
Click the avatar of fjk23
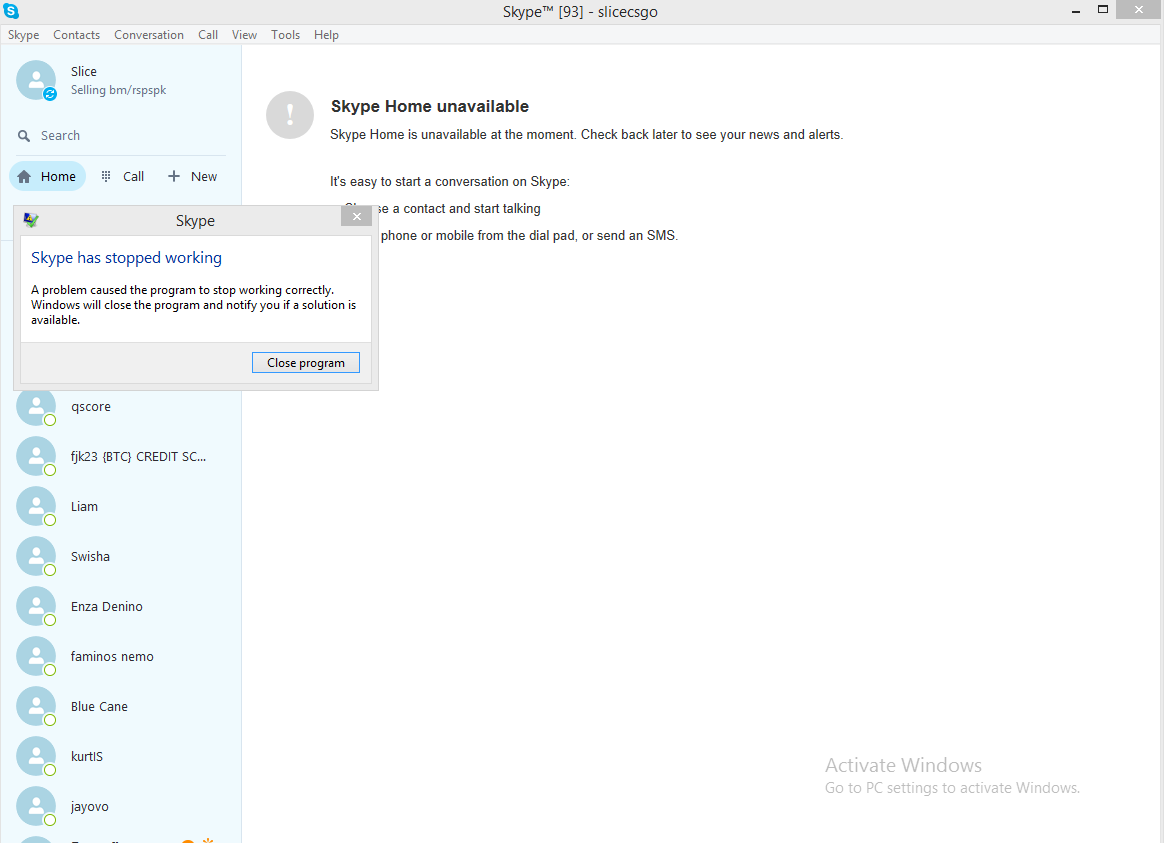click(x=36, y=456)
